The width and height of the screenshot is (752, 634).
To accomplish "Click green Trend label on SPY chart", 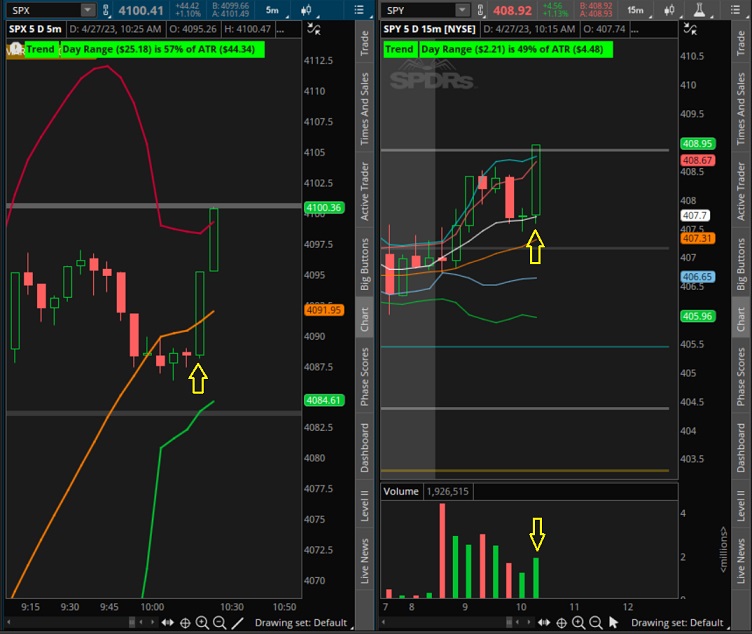I will 400,49.
